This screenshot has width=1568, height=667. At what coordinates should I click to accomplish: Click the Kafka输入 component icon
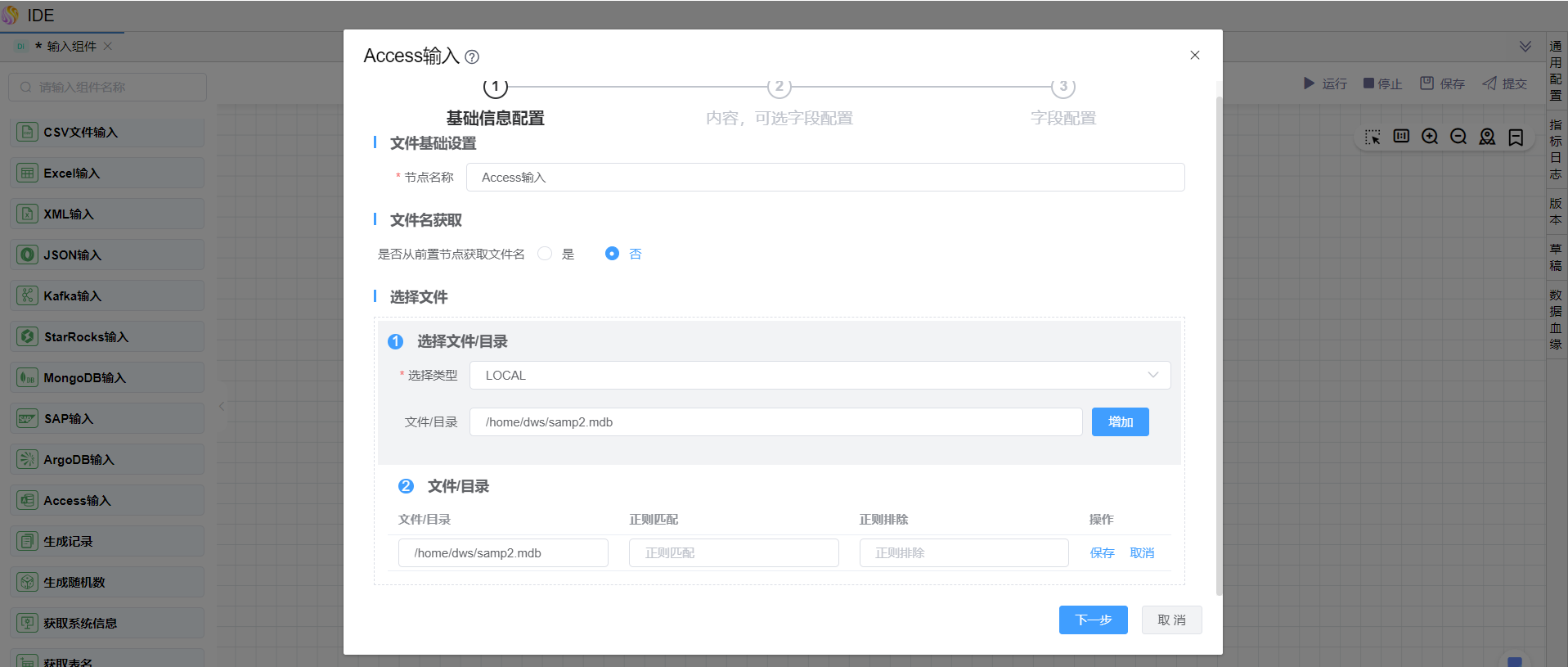coord(28,295)
